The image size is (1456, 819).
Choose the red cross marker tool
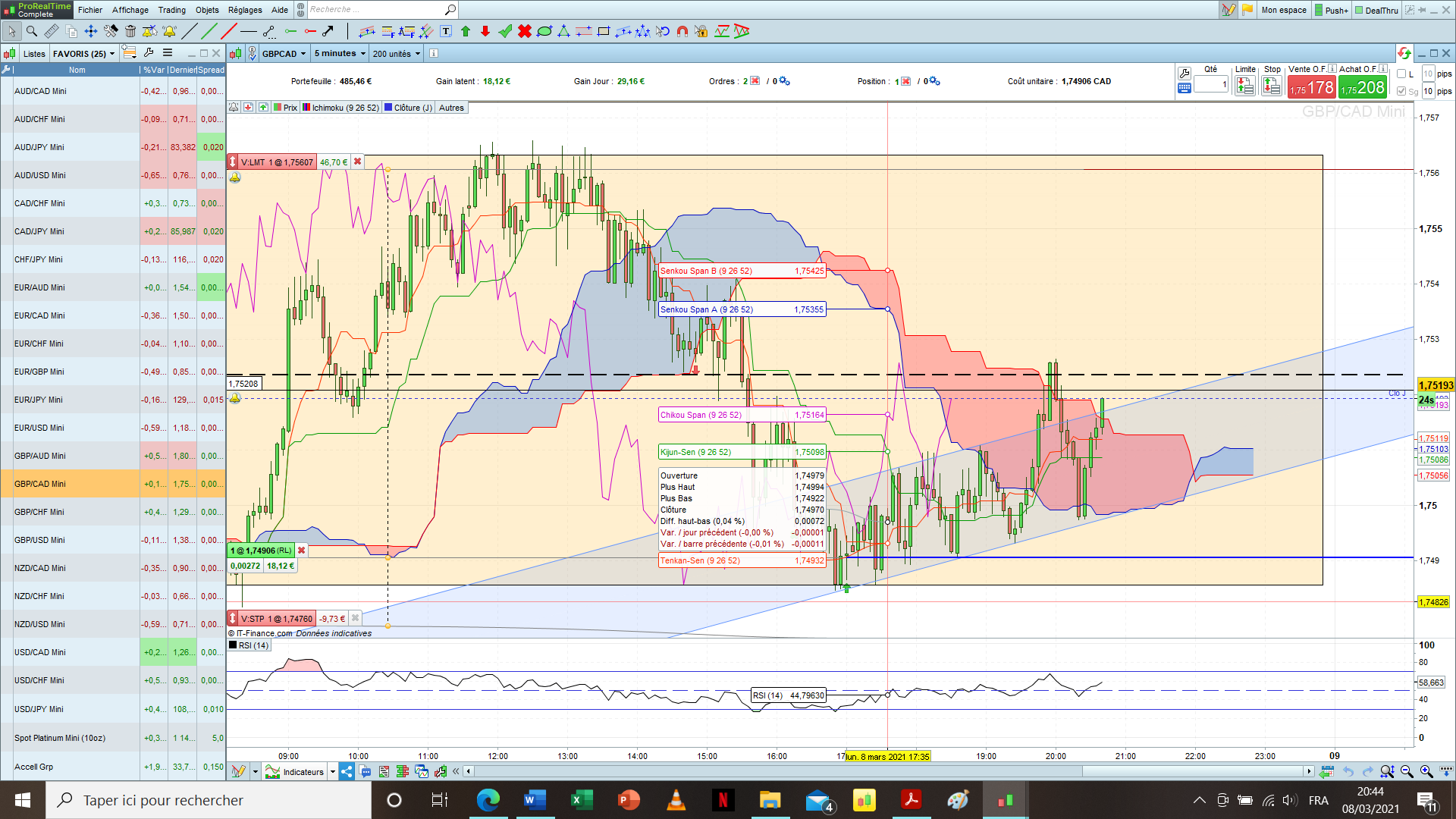pos(524,31)
